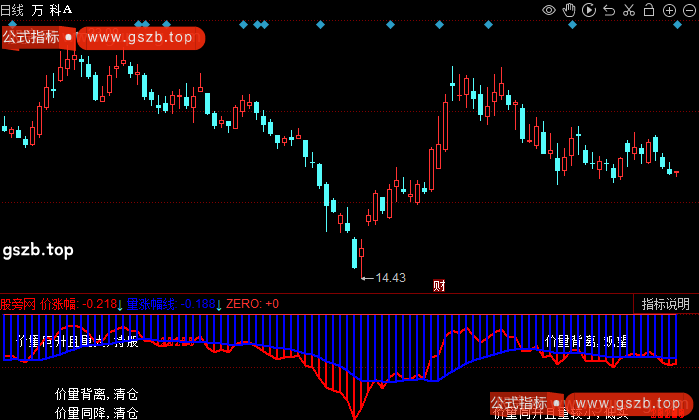Screen dimensions: 699x420
Task: Select the 股旁网 indicator name label
Action: (18, 304)
